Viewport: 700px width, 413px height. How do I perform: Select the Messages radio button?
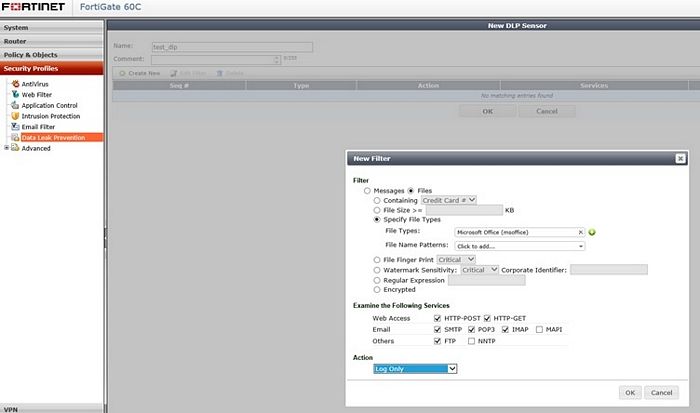pyautogui.click(x=367, y=191)
